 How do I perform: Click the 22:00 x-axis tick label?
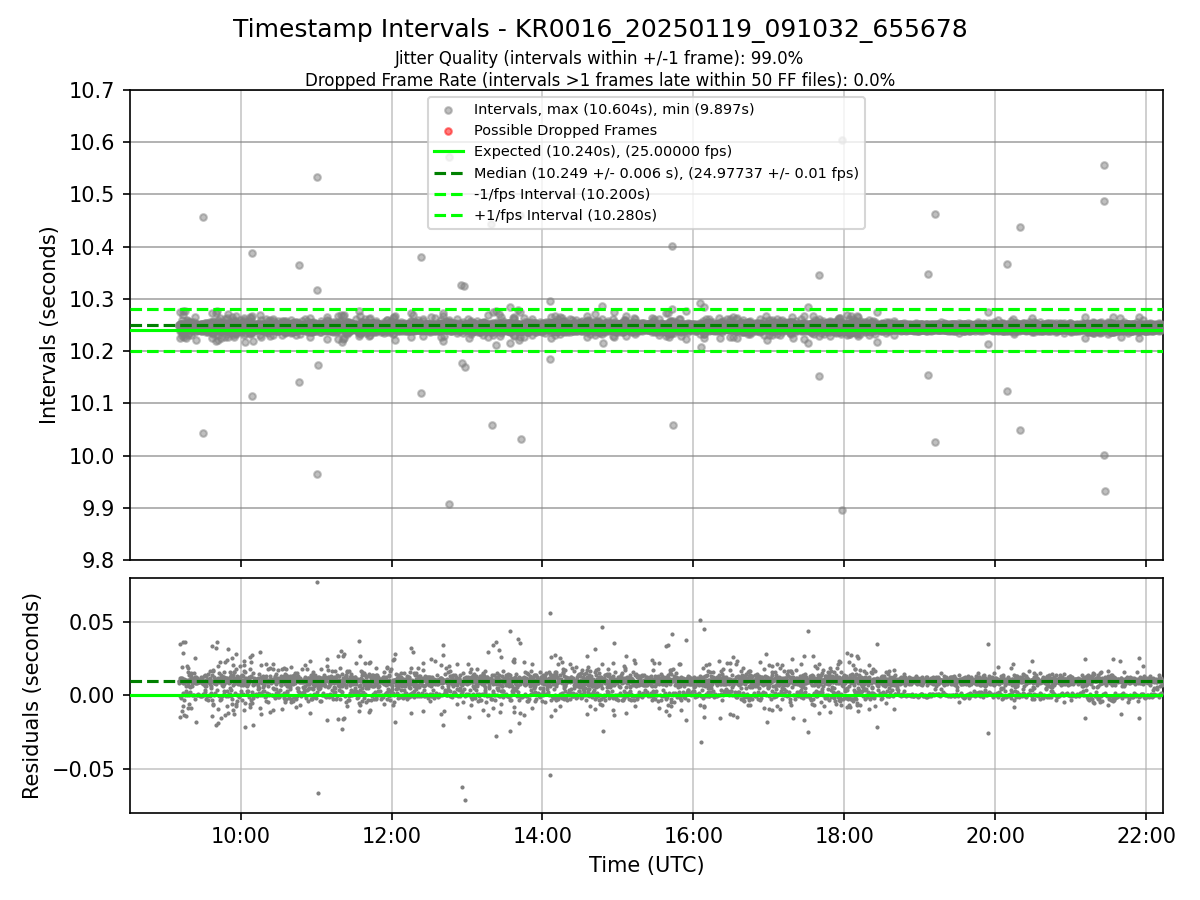coord(1145,835)
